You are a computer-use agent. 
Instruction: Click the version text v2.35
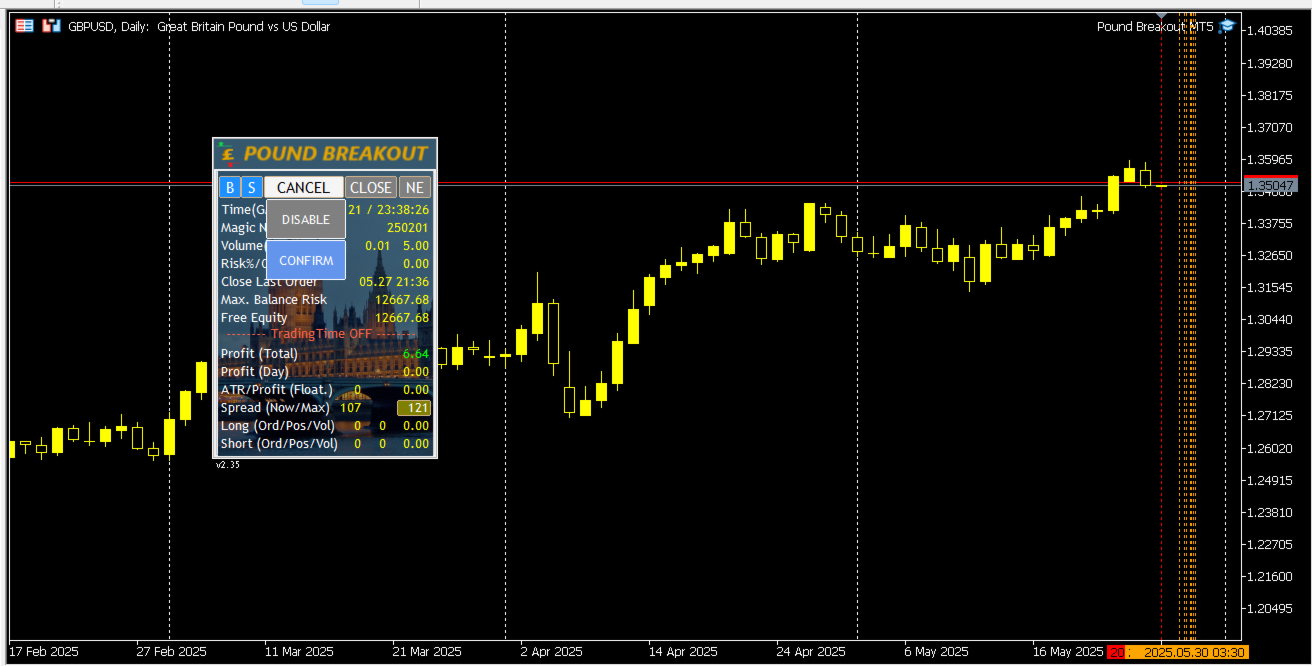(228, 464)
